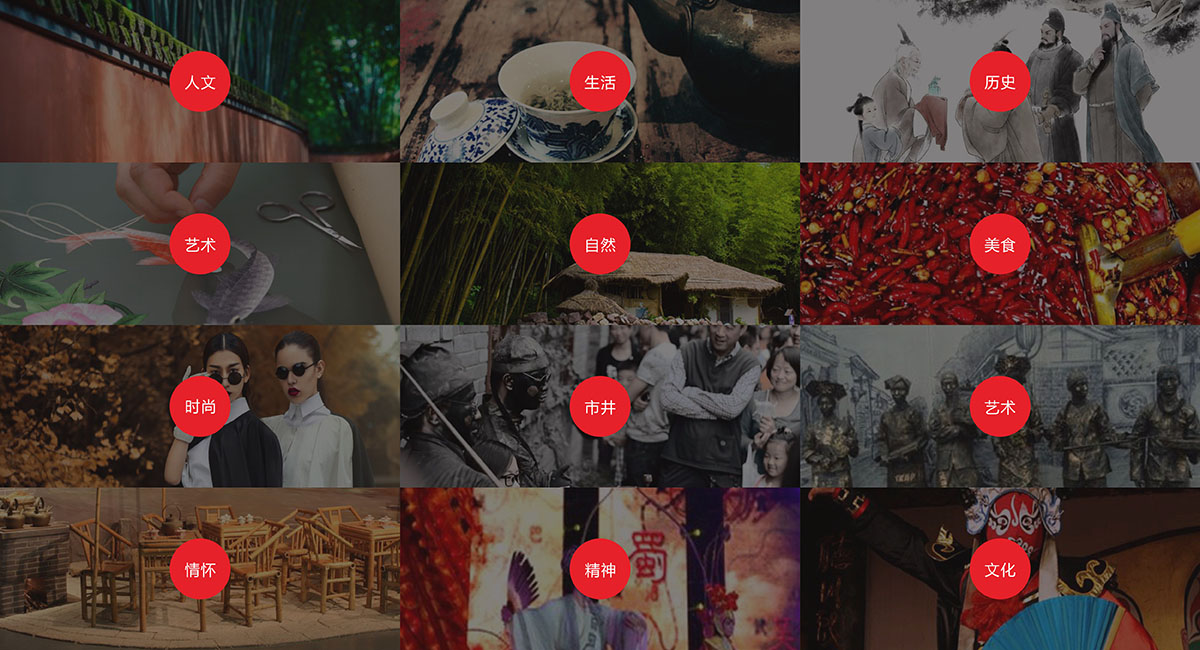Open the 市井 category circle

pos(600,407)
